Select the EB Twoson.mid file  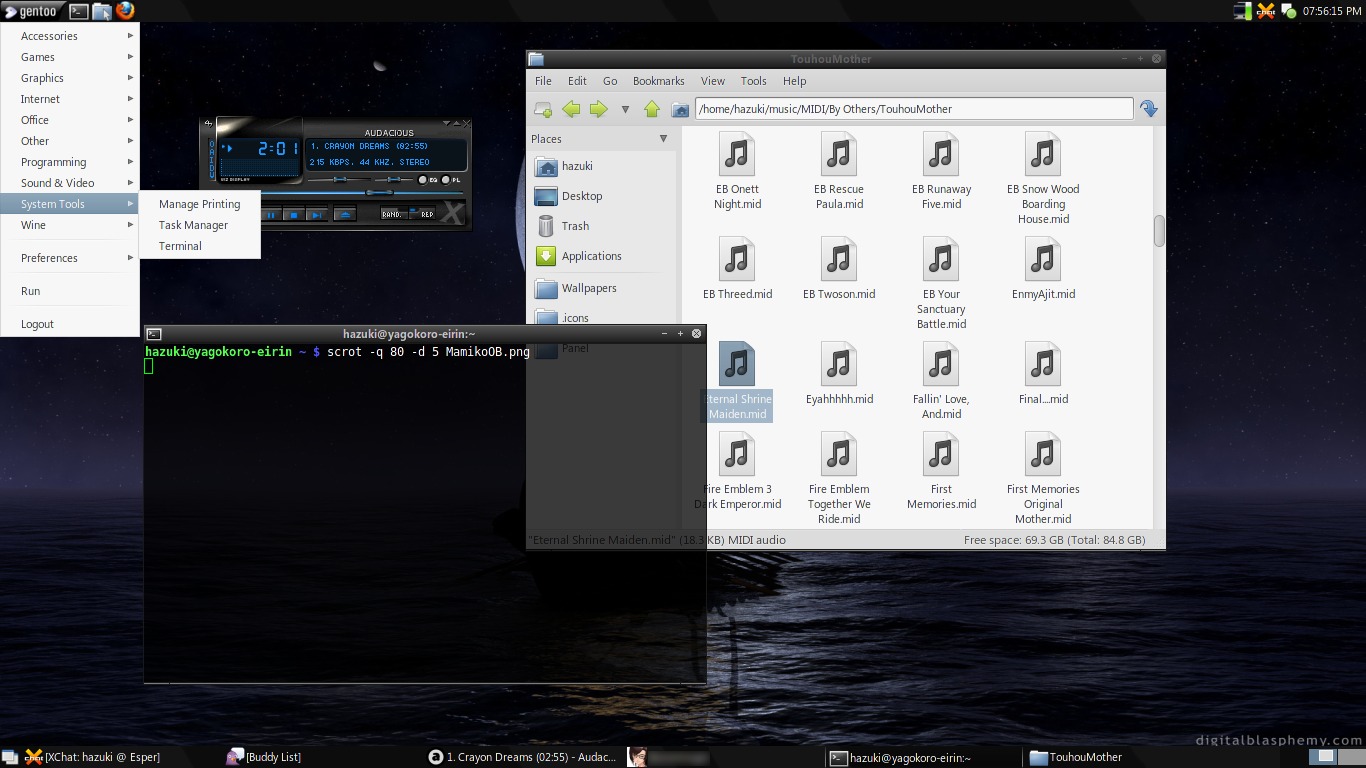point(839,268)
